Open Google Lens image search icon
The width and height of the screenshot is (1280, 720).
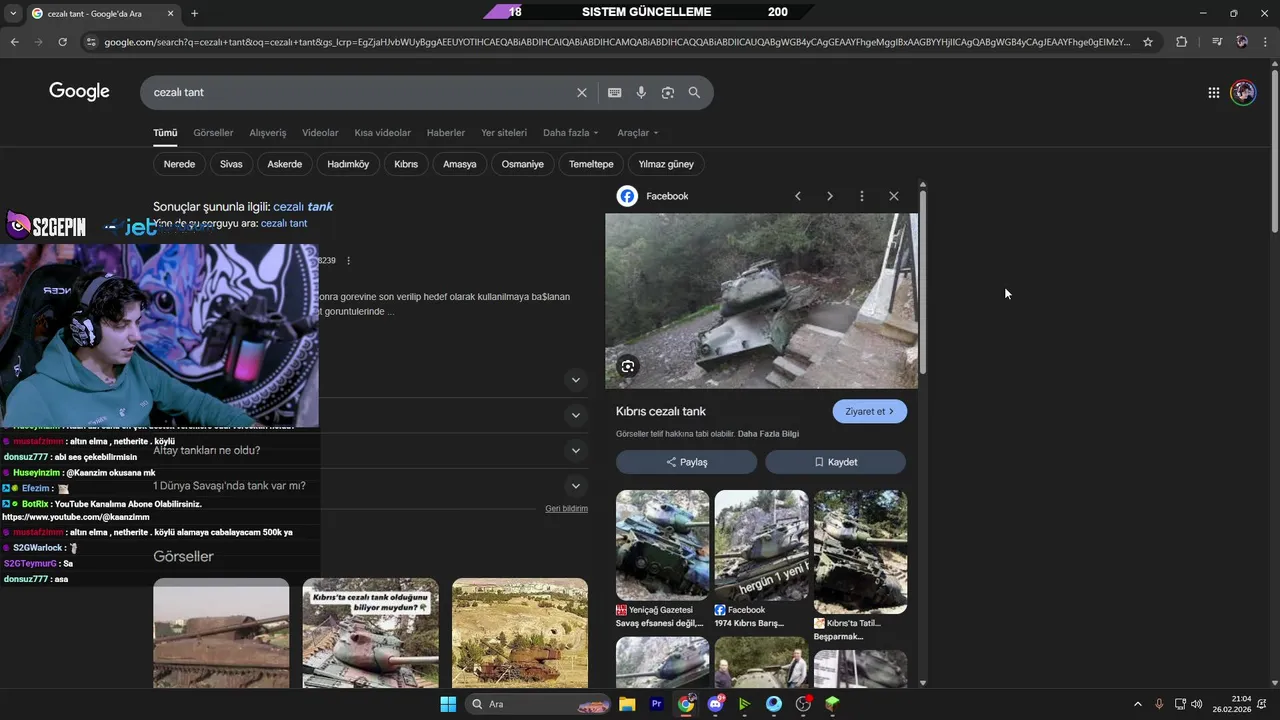pos(668,92)
